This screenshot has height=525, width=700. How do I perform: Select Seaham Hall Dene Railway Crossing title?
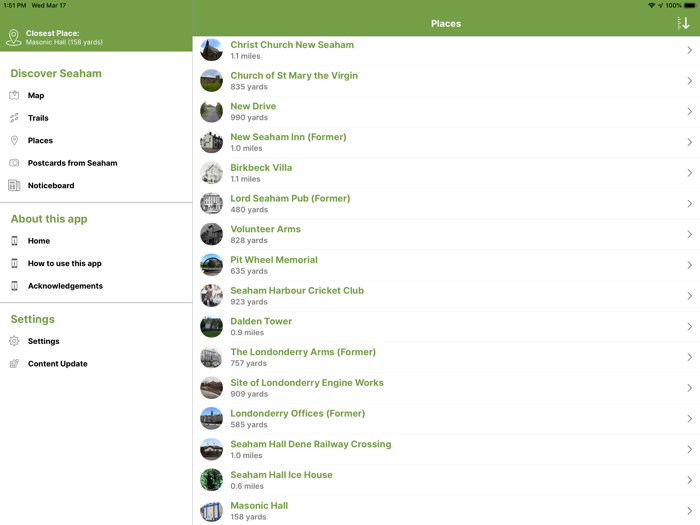311,444
